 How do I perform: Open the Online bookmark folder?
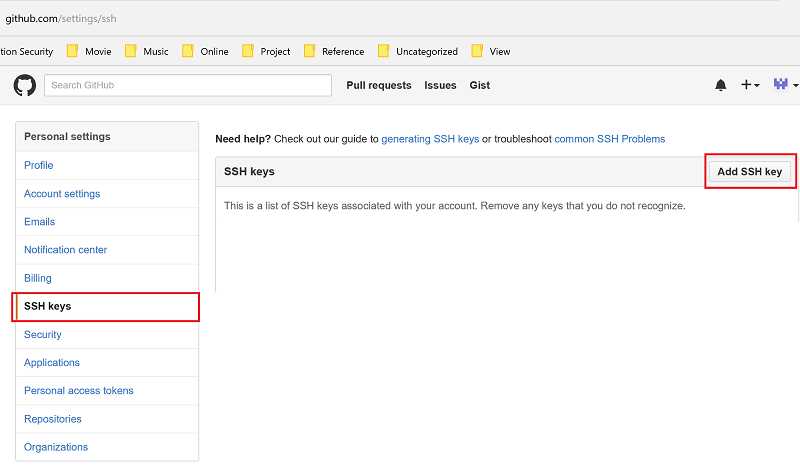click(206, 51)
